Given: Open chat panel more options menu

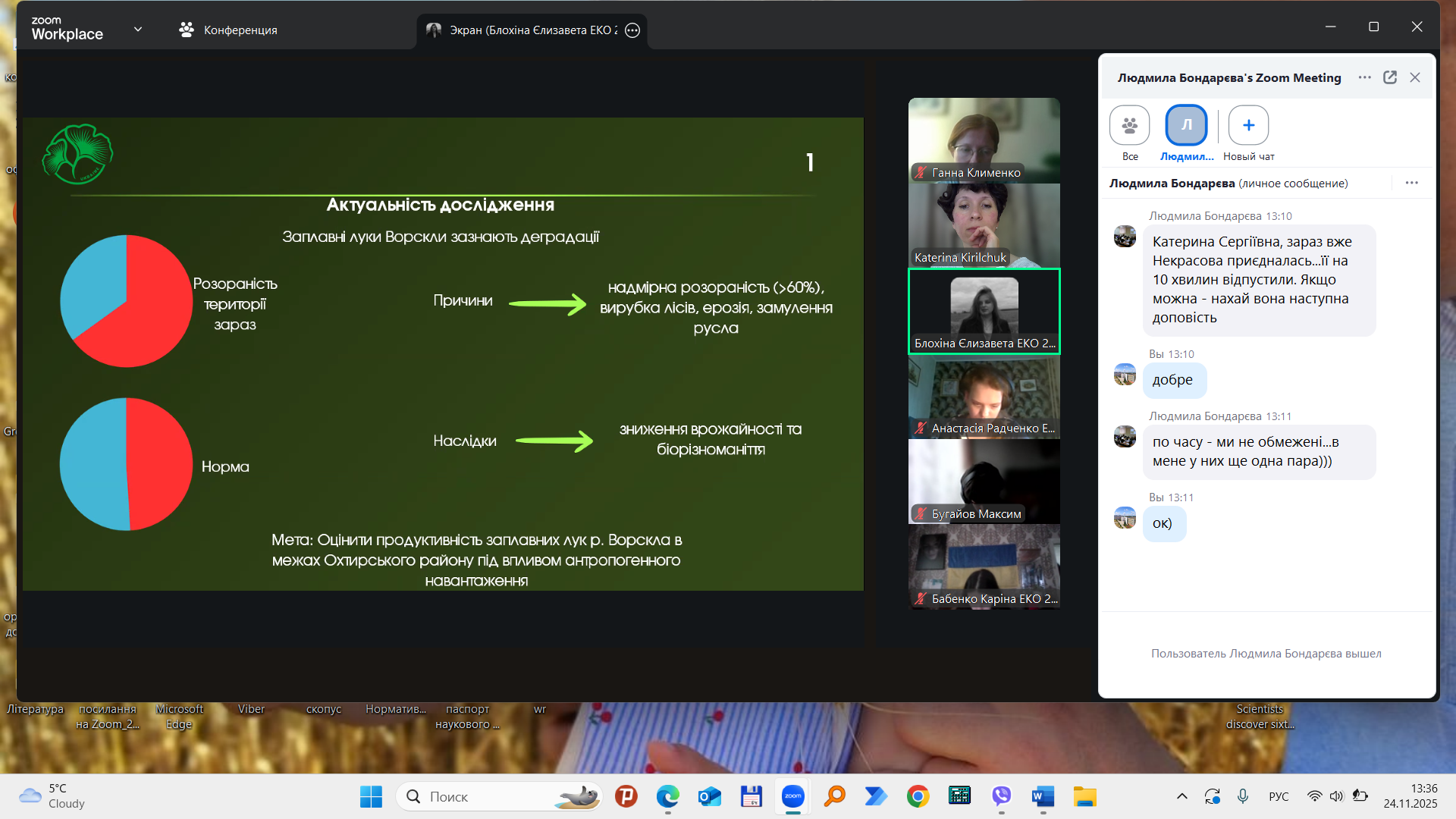Looking at the screenshot, I should (1365, 77).
